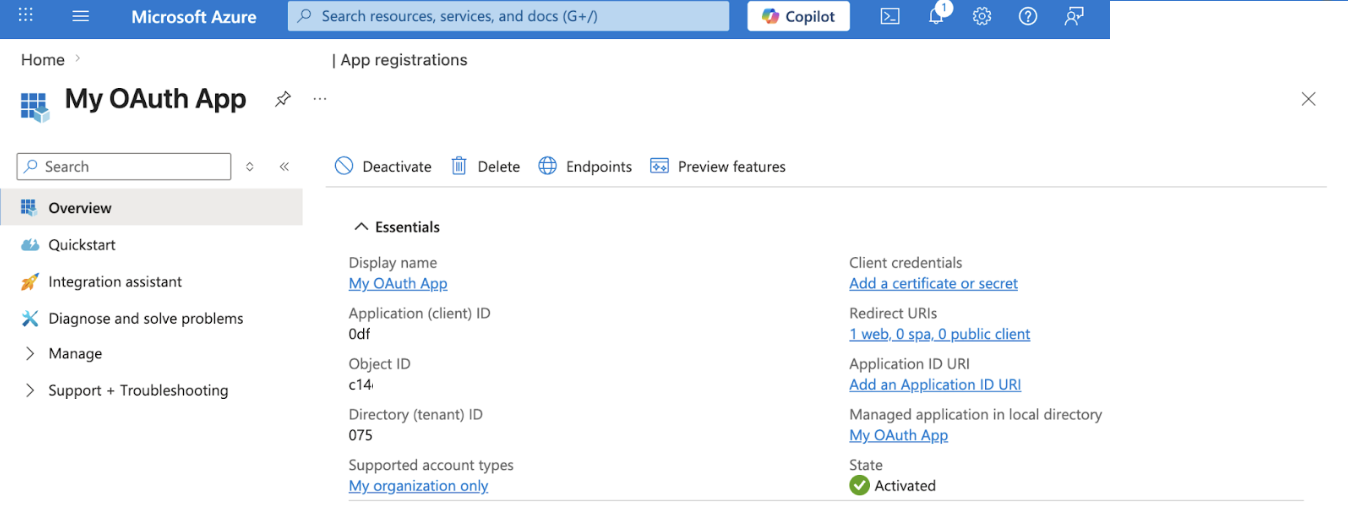Click the Preview features icon

[x=659, y=166]
